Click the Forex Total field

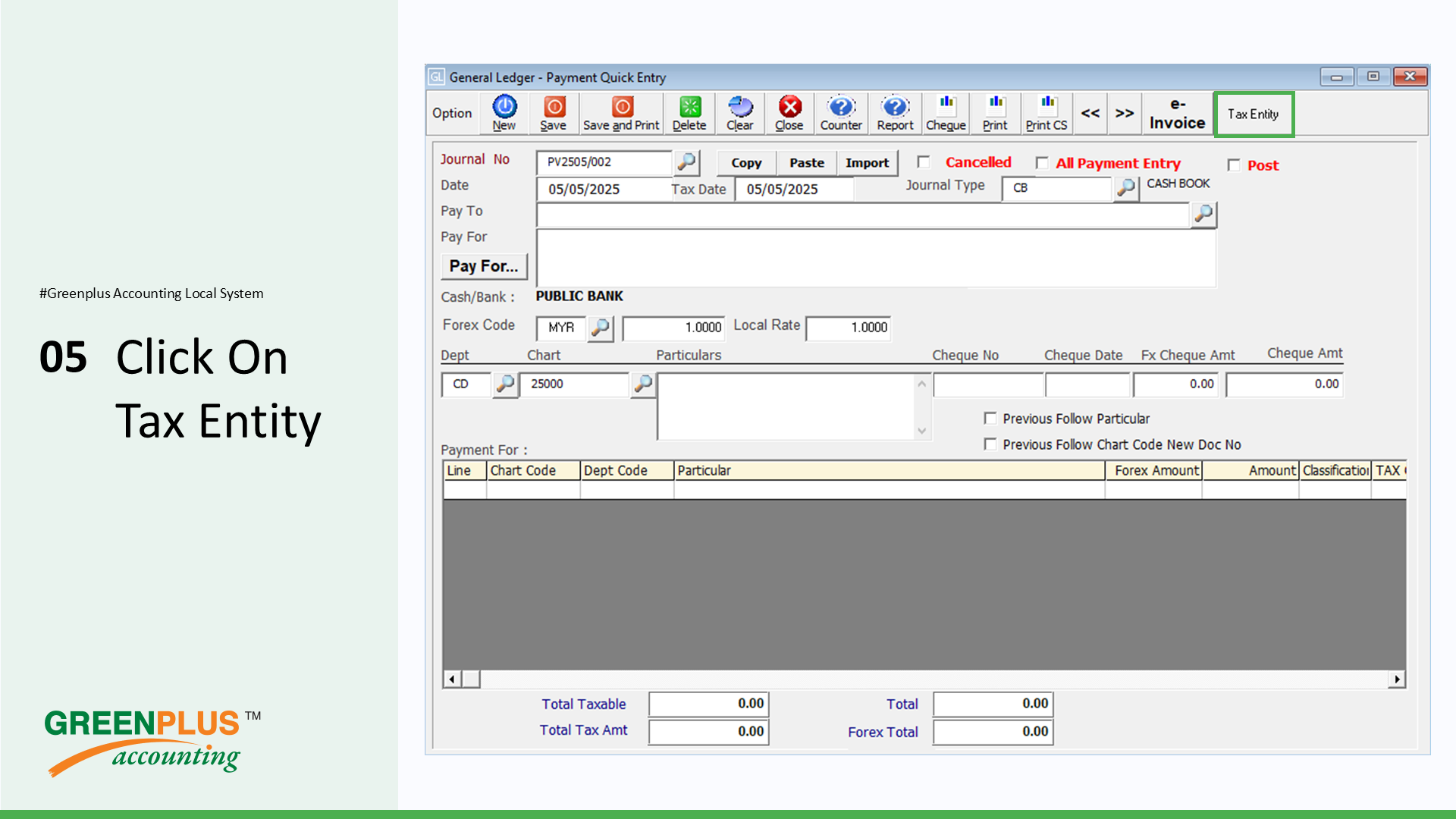click(x=993, y=732)
